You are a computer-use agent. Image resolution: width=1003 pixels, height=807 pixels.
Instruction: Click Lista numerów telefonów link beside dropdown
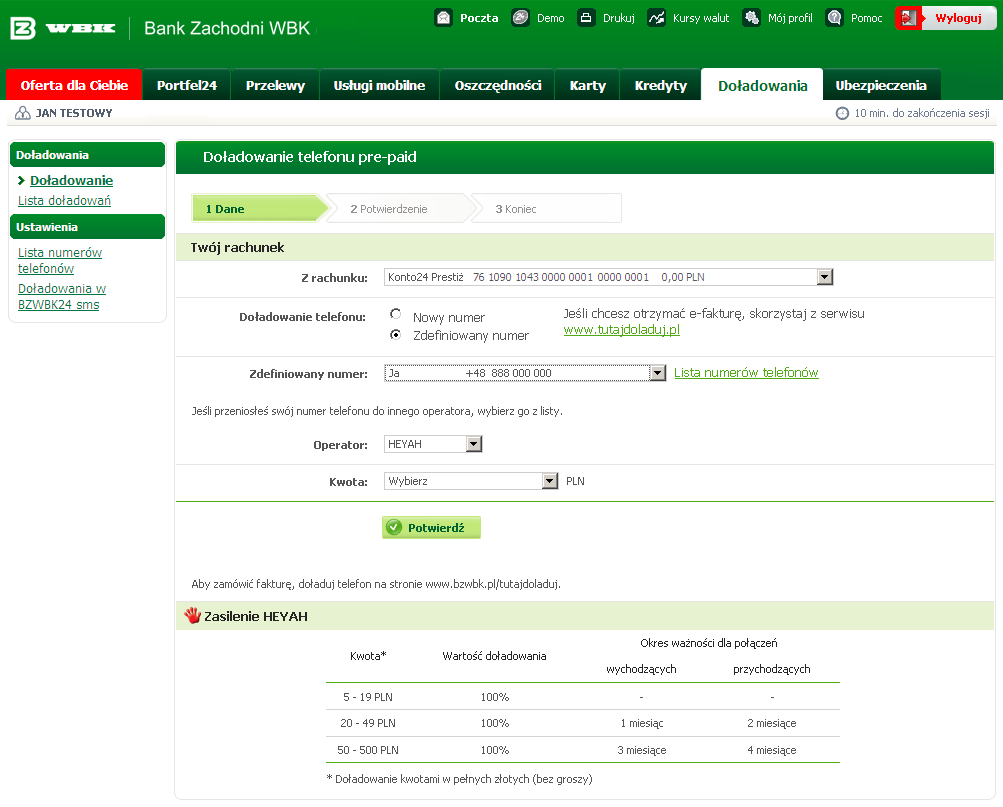(x=746, y=373)
